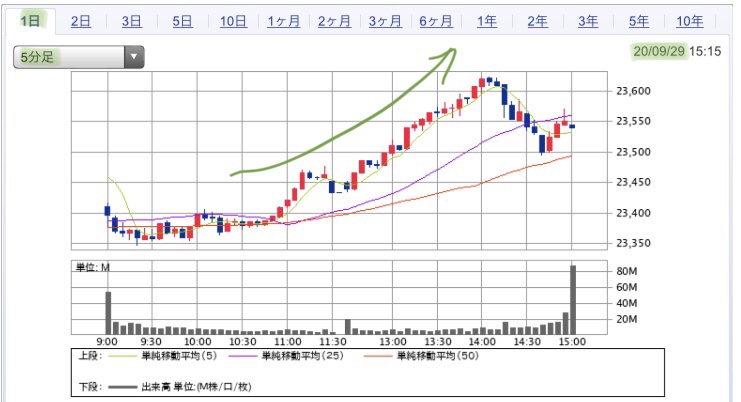
Task: Click the 10:30 time axis label
Action: click(x=242, y=342)
